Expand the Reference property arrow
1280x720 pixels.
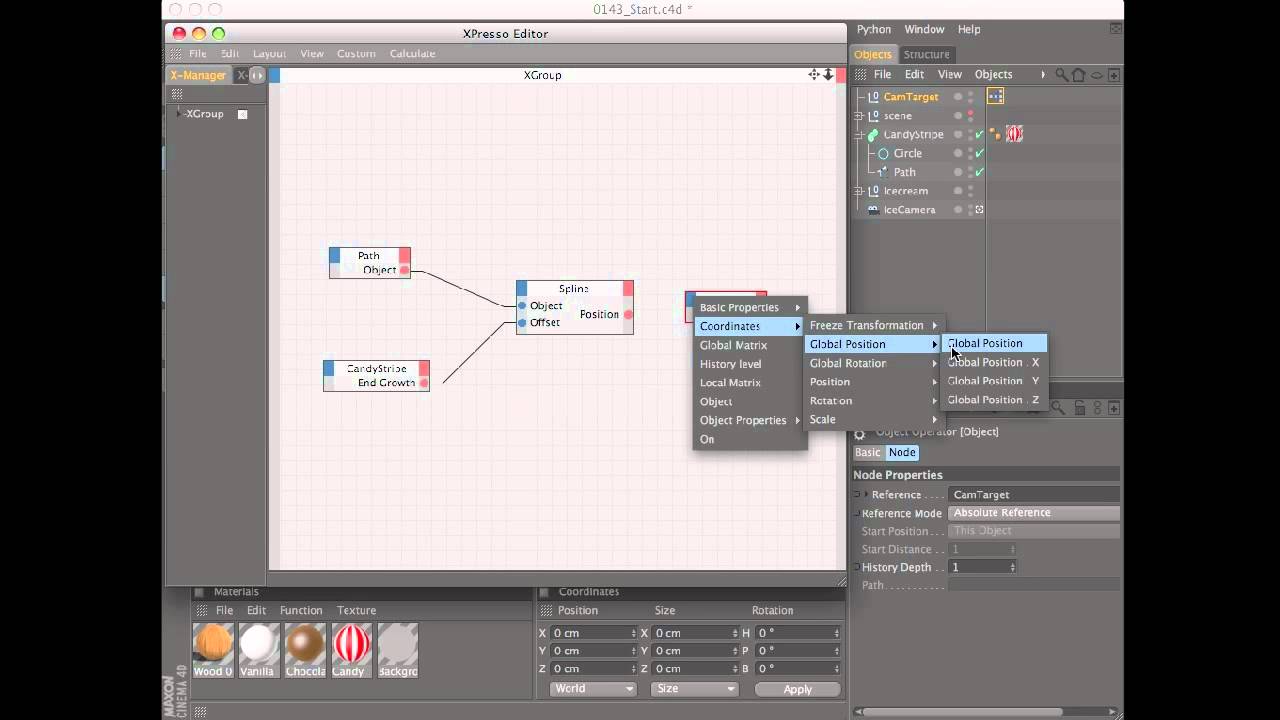[x=866, y=495]
